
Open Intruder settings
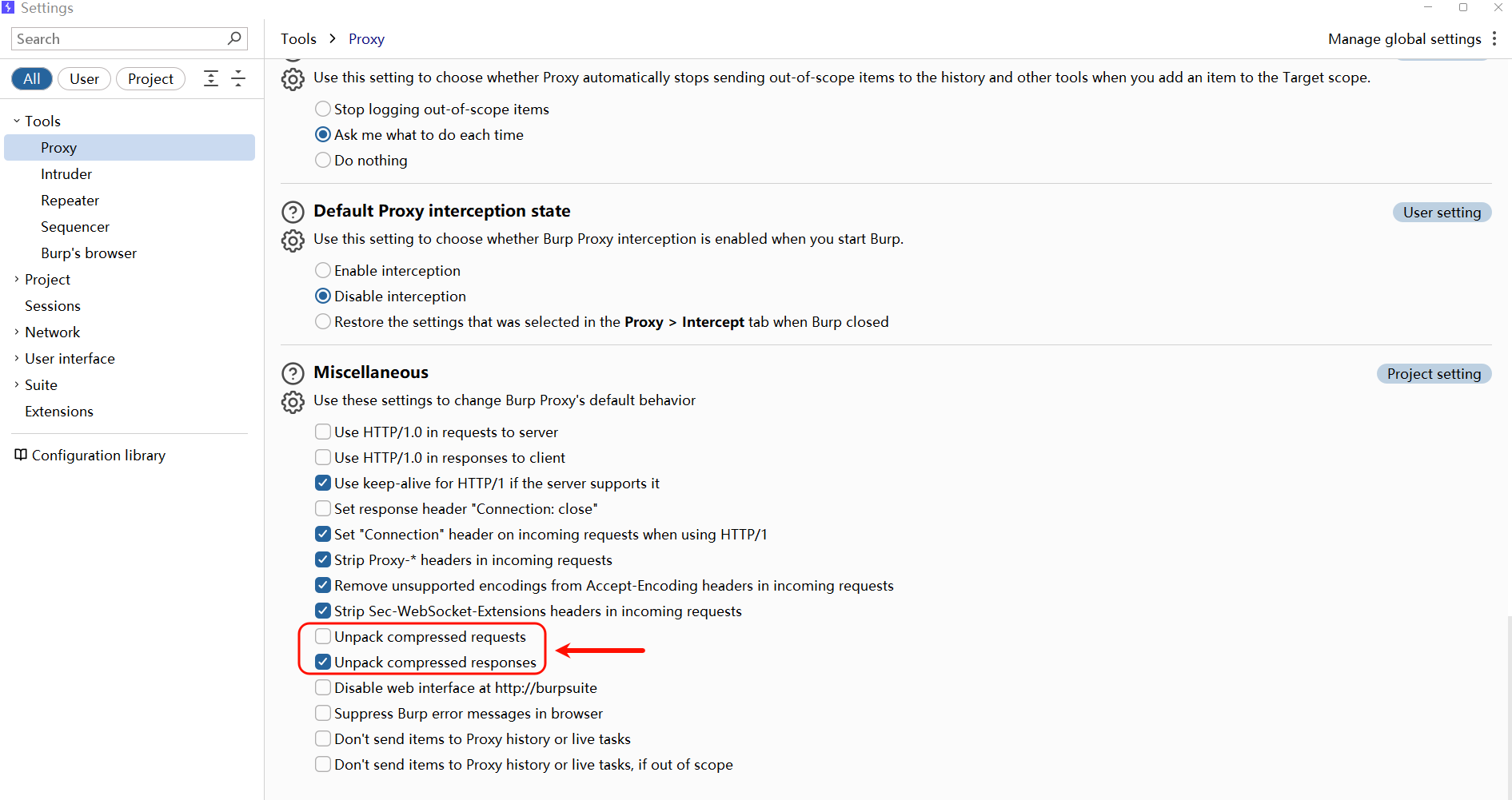66,173
